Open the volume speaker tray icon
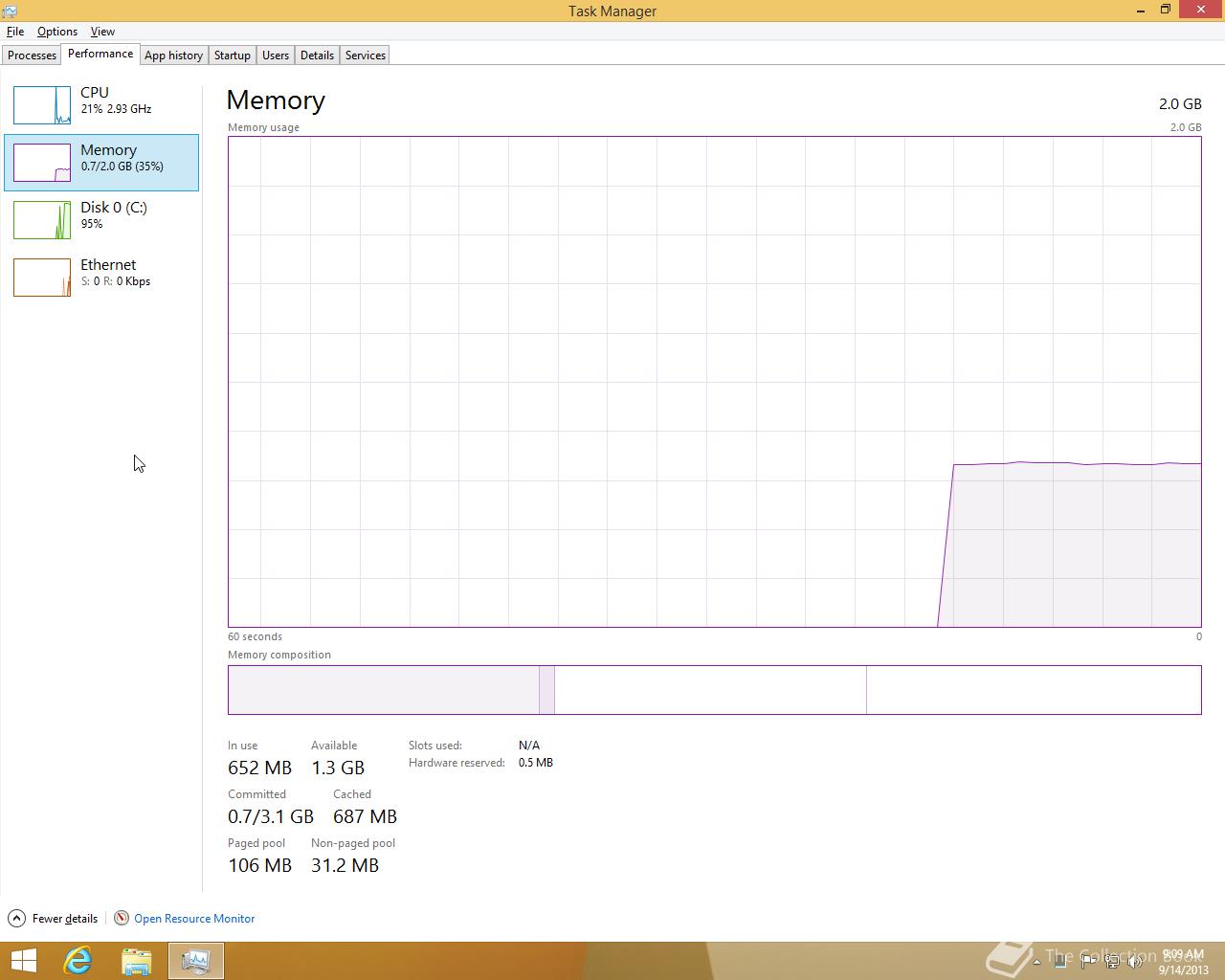Viewport: 1225px width, 980px height. click(1135, 962)
